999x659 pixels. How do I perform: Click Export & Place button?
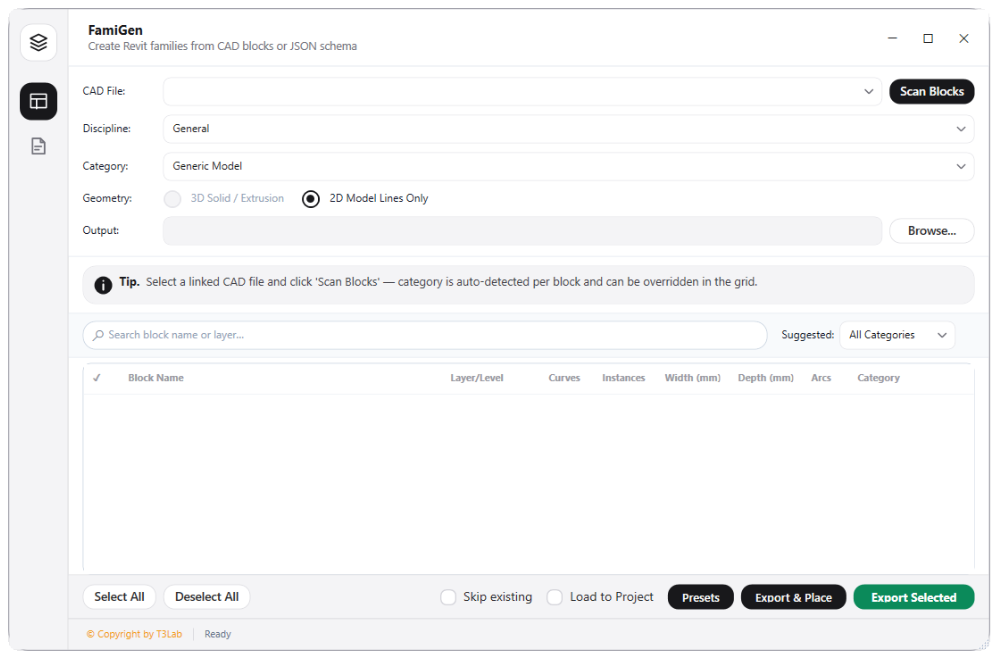tap(793, 597)
